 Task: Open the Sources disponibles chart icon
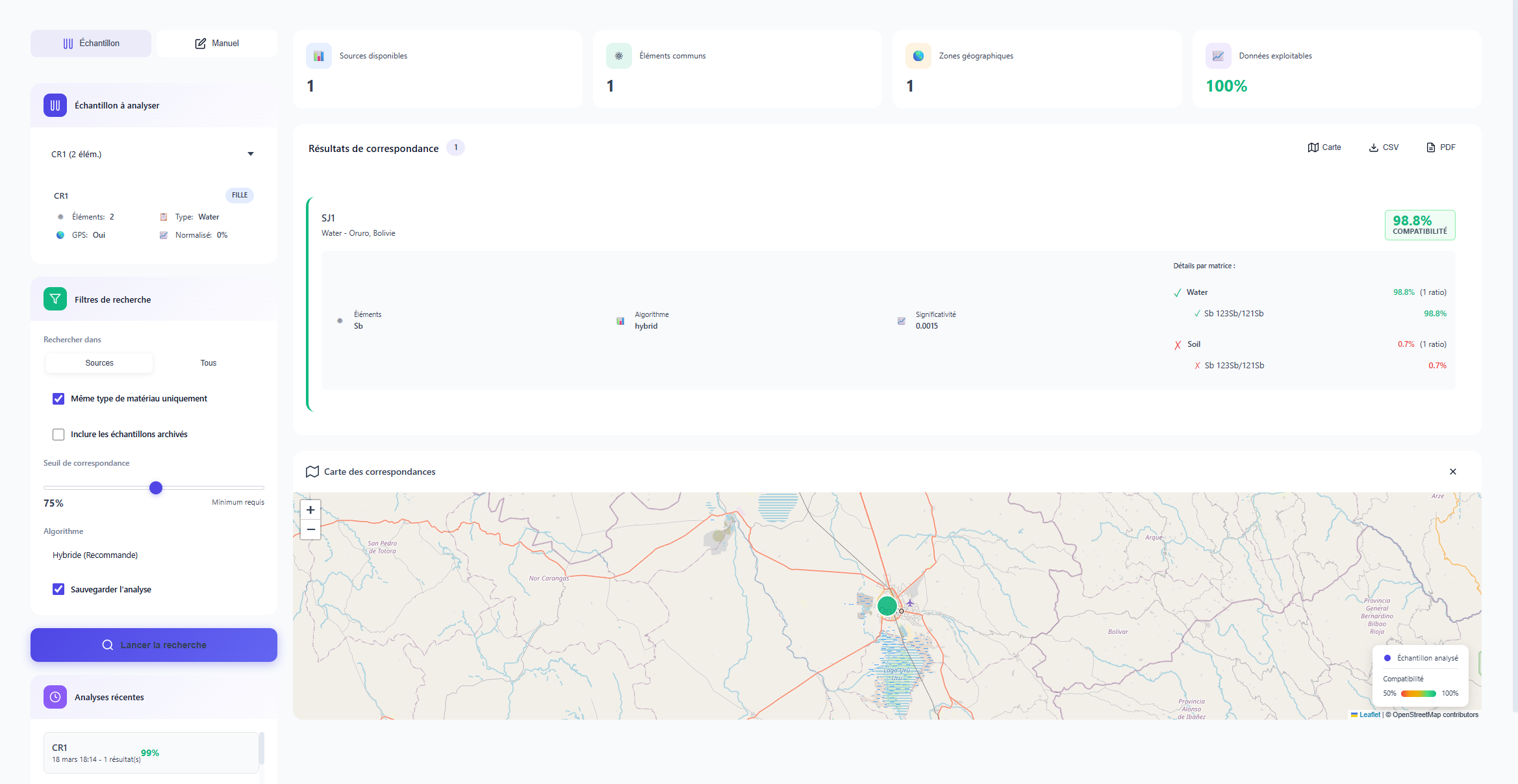pyautogui.click(x=318, y=56)
